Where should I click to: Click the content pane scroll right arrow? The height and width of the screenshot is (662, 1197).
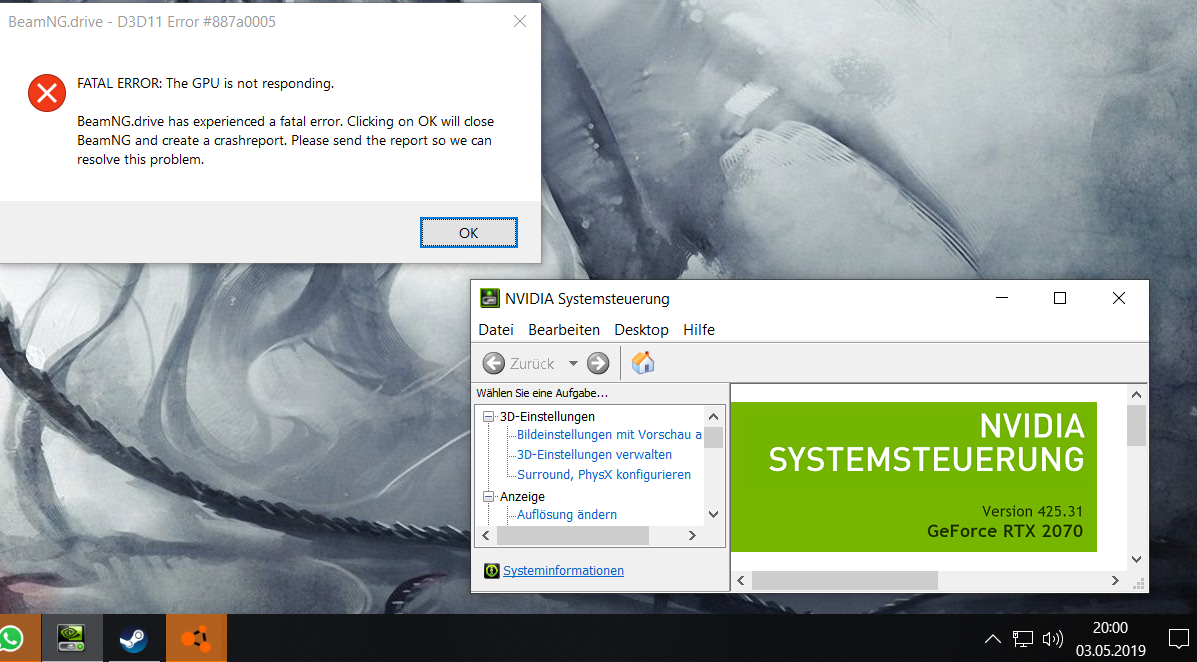click(1115, 581)
